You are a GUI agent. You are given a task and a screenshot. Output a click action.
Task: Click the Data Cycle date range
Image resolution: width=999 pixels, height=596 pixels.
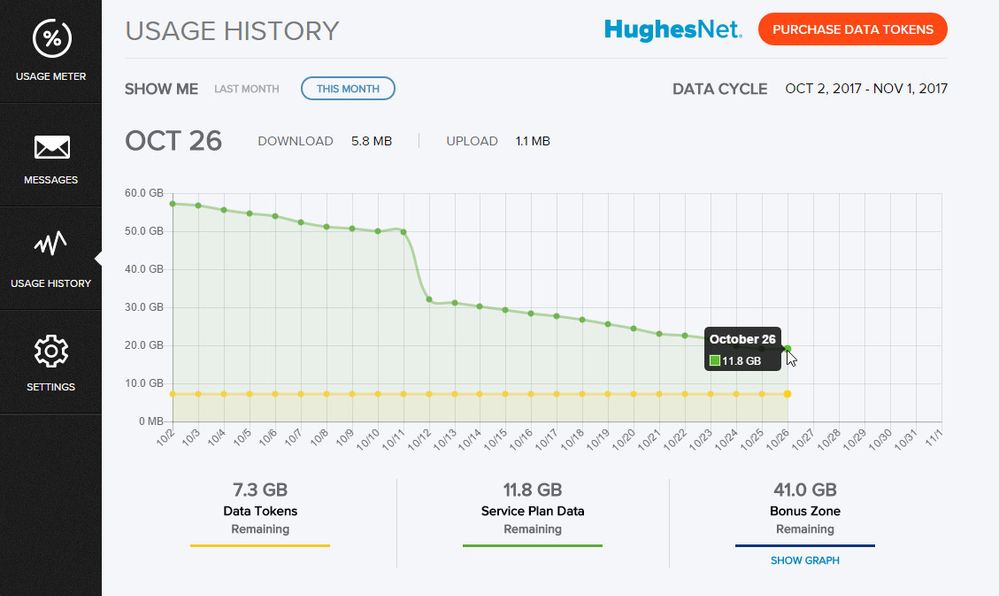pos(866,89)
